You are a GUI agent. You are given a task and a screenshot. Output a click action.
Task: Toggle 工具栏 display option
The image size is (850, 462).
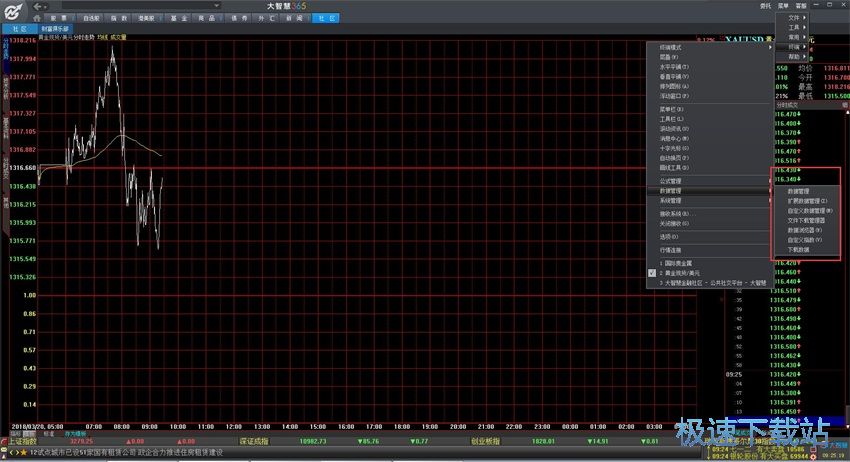(710, 119)
